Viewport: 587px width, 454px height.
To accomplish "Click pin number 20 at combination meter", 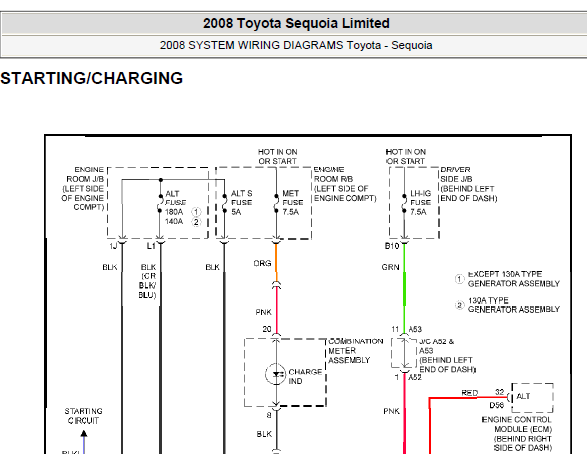I will click(x=267, y=329).
